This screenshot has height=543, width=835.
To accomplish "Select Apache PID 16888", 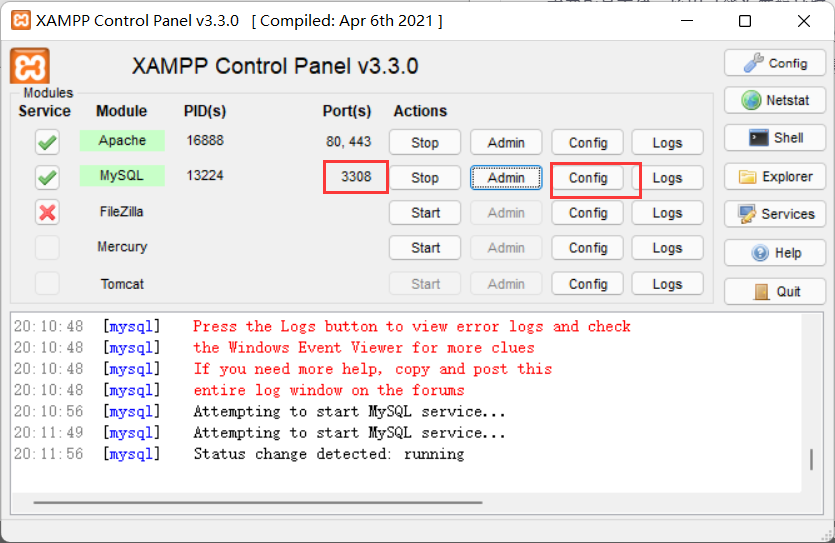I will click(205, 141).
